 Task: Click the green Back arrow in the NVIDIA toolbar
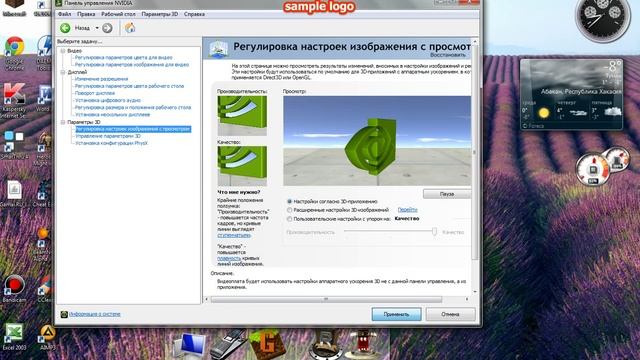click(65, 28)
